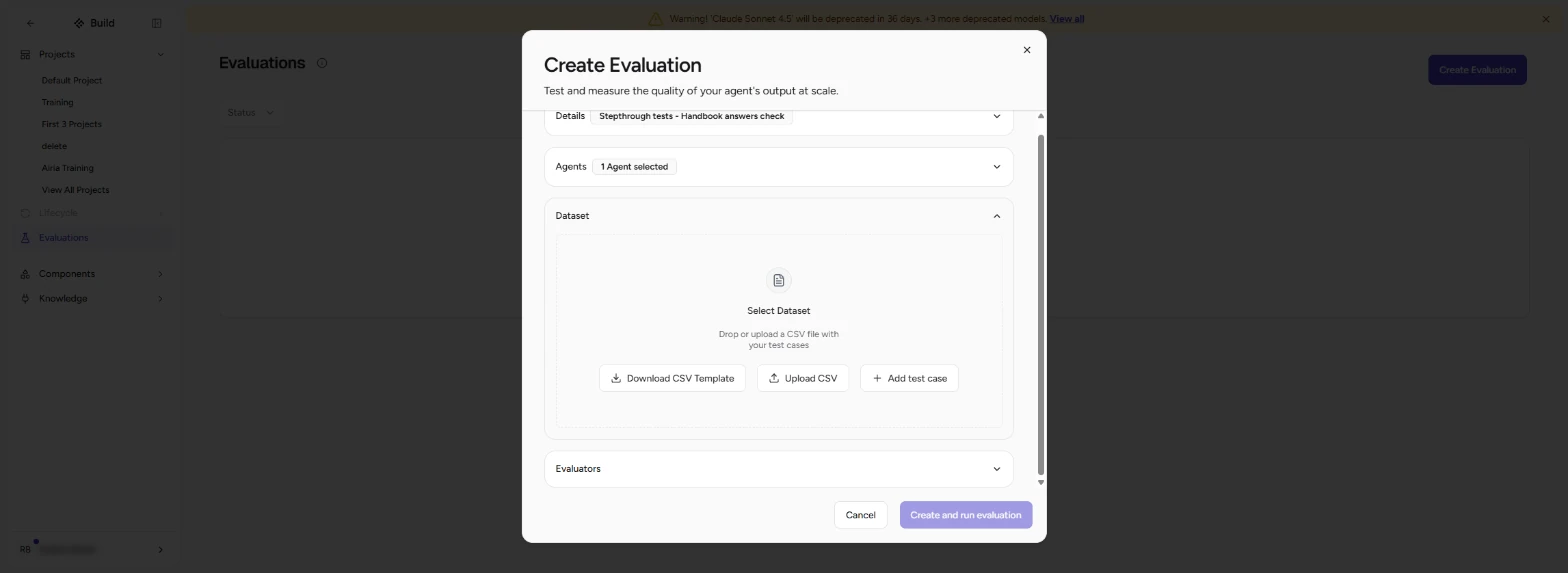Click the Evaluations flask icon
The width and height of the screenshot is (1568, 573).
click(x=25, y=238)
